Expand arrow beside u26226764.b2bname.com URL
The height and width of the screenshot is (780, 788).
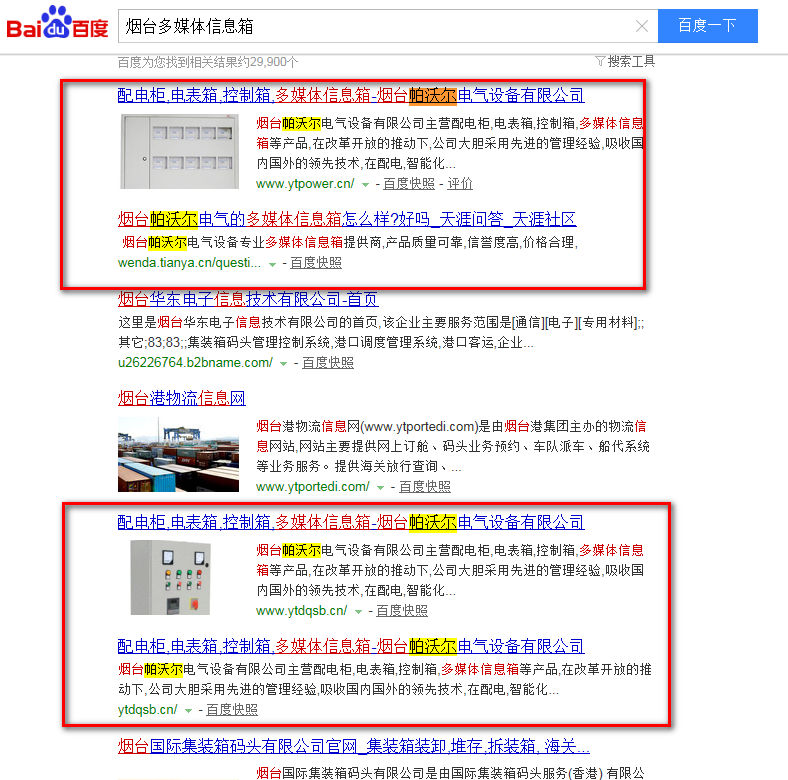tap(285, 364)
